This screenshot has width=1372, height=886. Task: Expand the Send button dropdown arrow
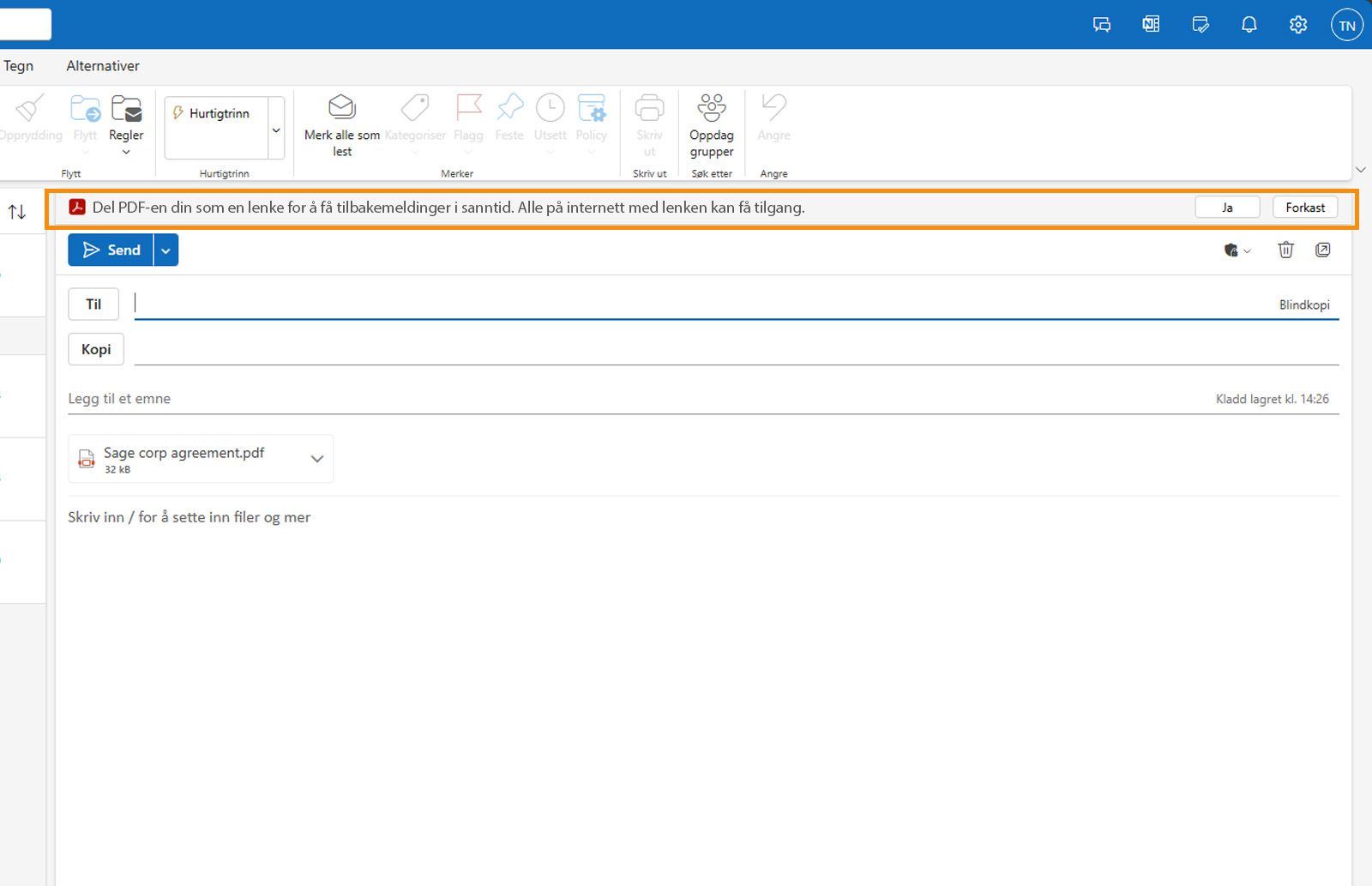coord(165,250)
